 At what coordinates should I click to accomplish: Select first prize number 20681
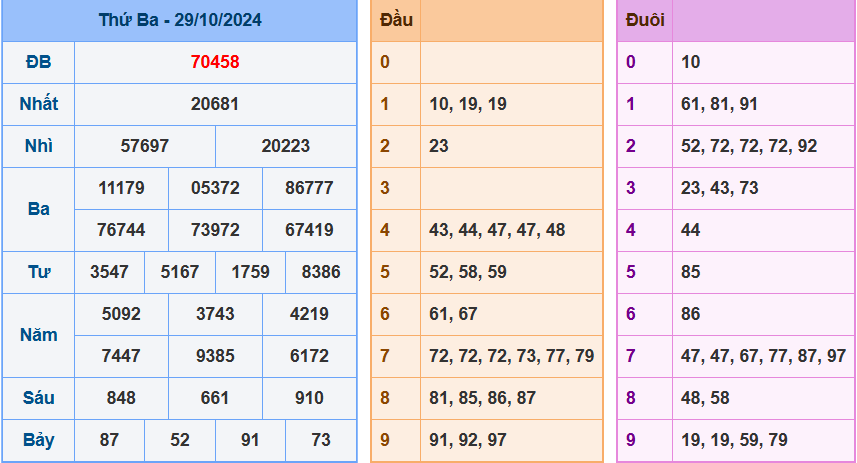point(215,104)
